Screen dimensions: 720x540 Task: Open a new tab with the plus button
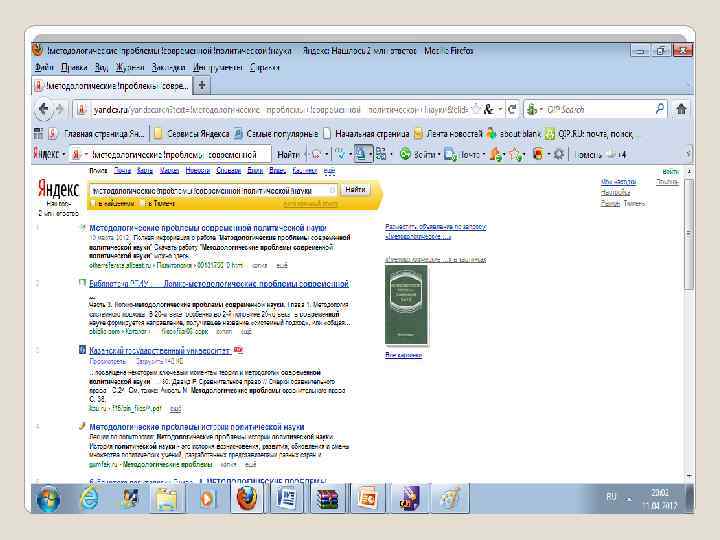tap(201, 85)
